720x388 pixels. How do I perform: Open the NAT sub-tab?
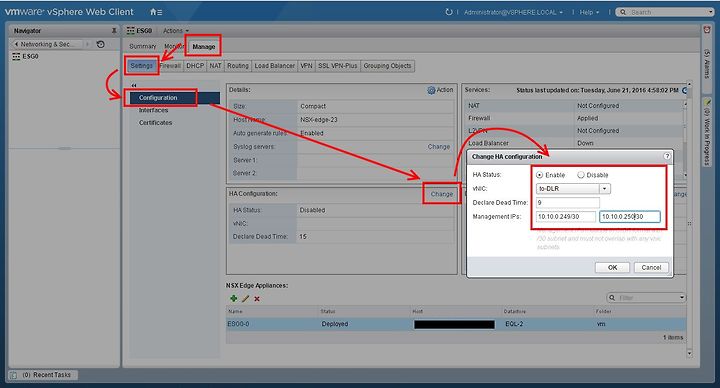point(215,66)
